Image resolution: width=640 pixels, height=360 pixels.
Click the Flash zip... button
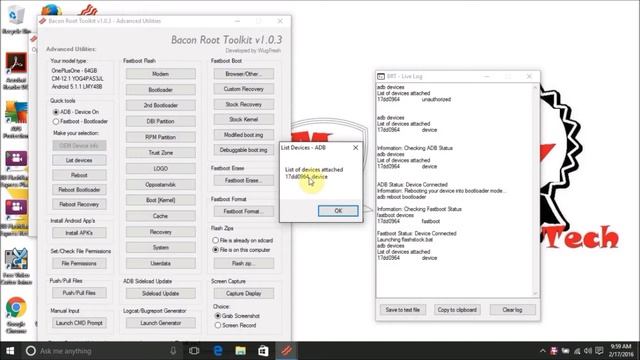pyautogui.click(x=244, y=263)
